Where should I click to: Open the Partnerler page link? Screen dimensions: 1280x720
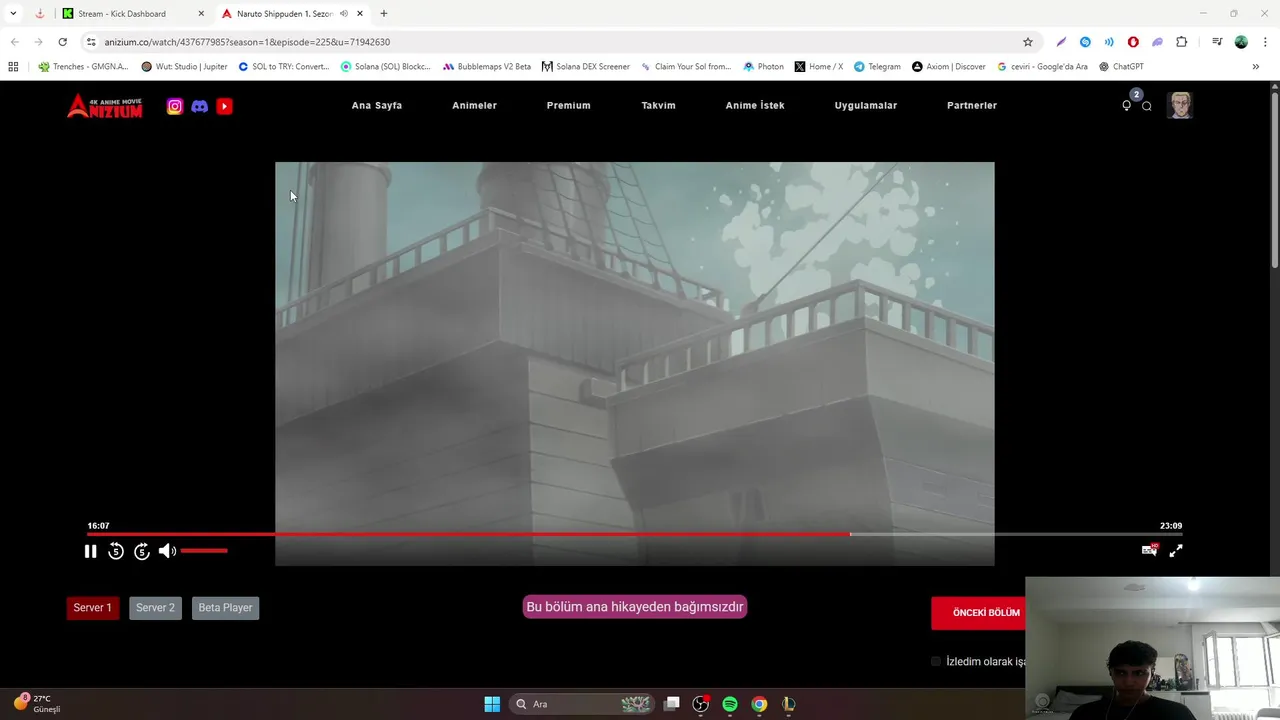click(972, 106)
